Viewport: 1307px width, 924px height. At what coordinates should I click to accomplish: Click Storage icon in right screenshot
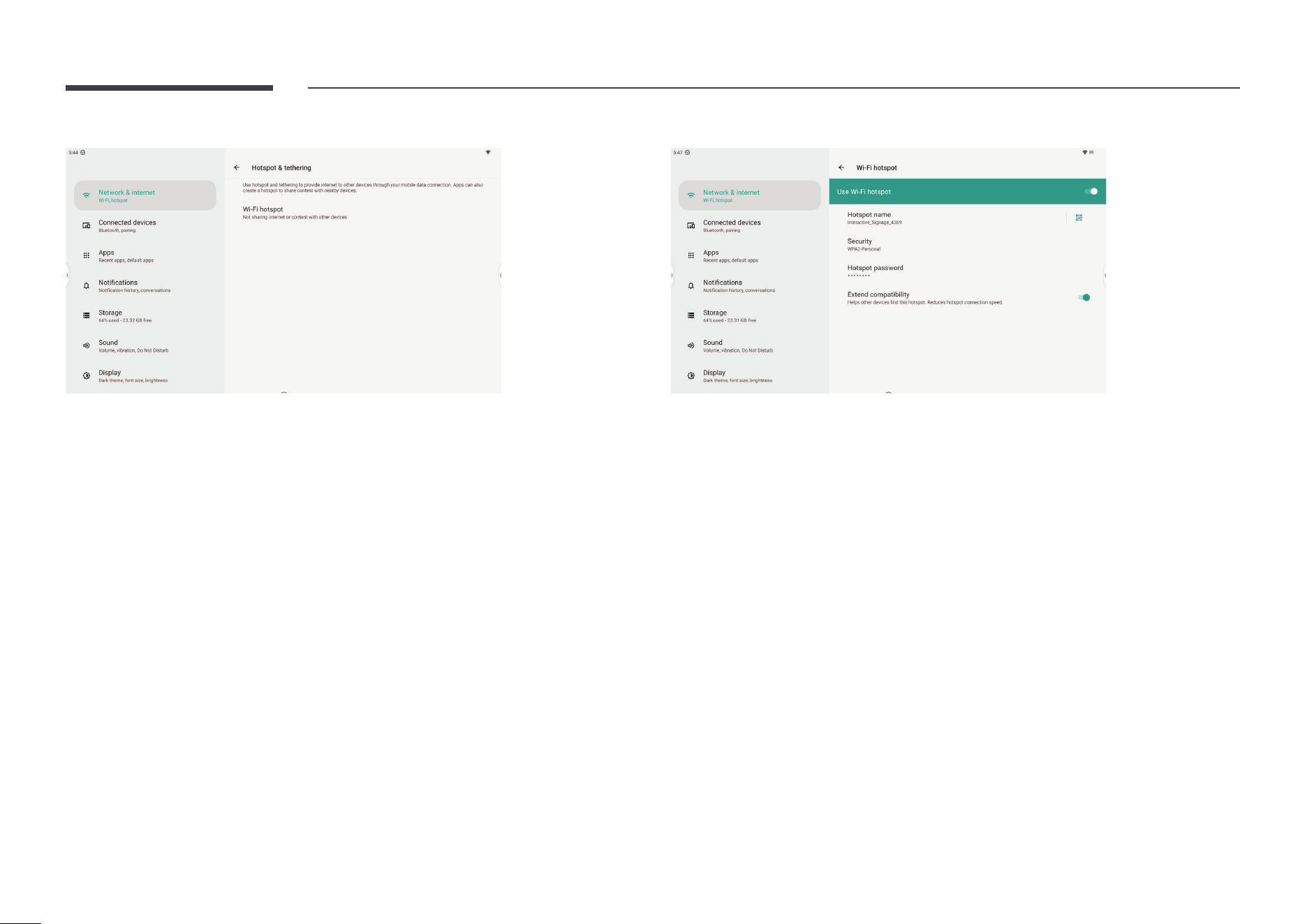(x=691, y=315)
